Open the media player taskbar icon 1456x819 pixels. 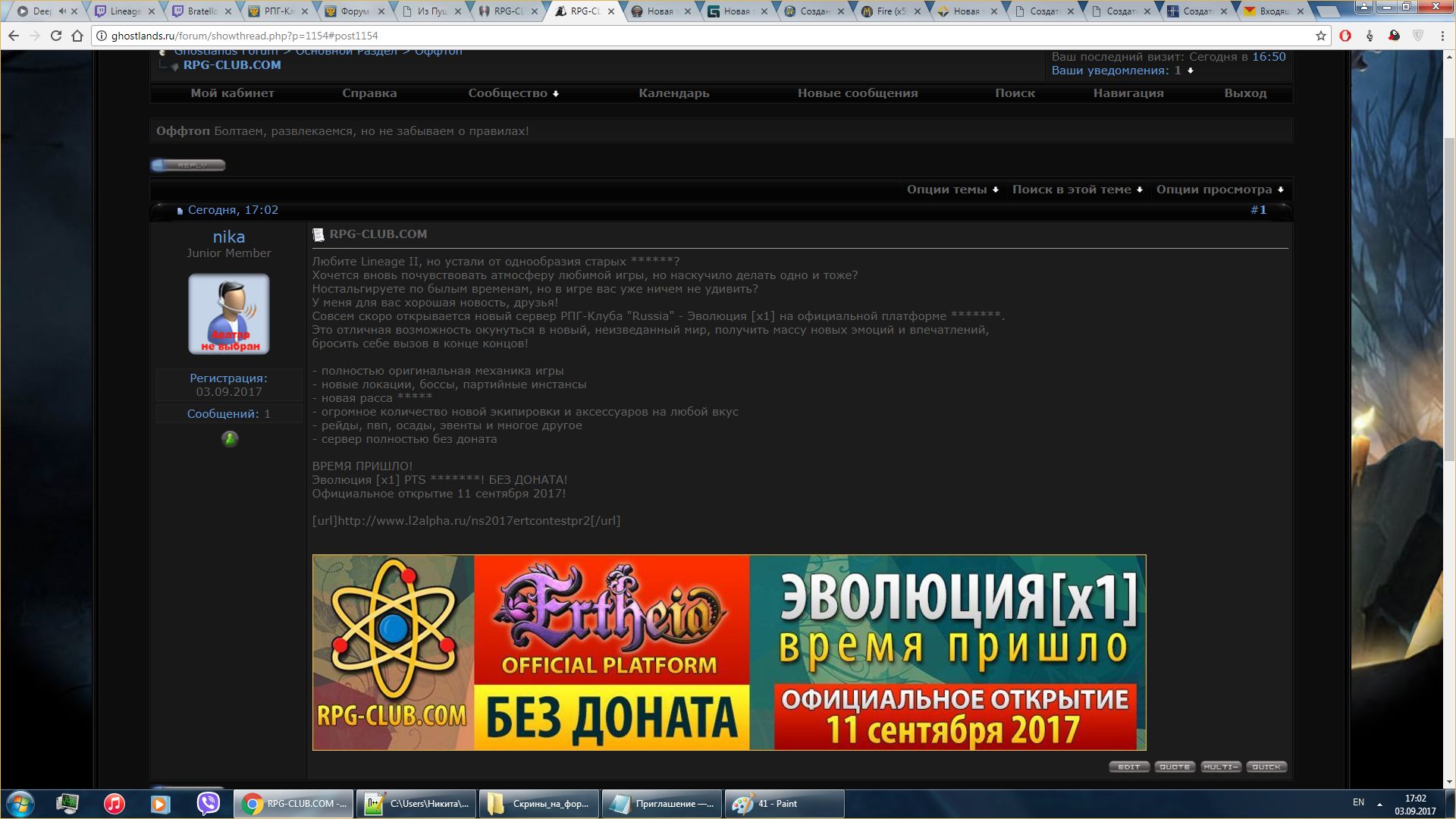pyautogui.click(x=161, y=803)
